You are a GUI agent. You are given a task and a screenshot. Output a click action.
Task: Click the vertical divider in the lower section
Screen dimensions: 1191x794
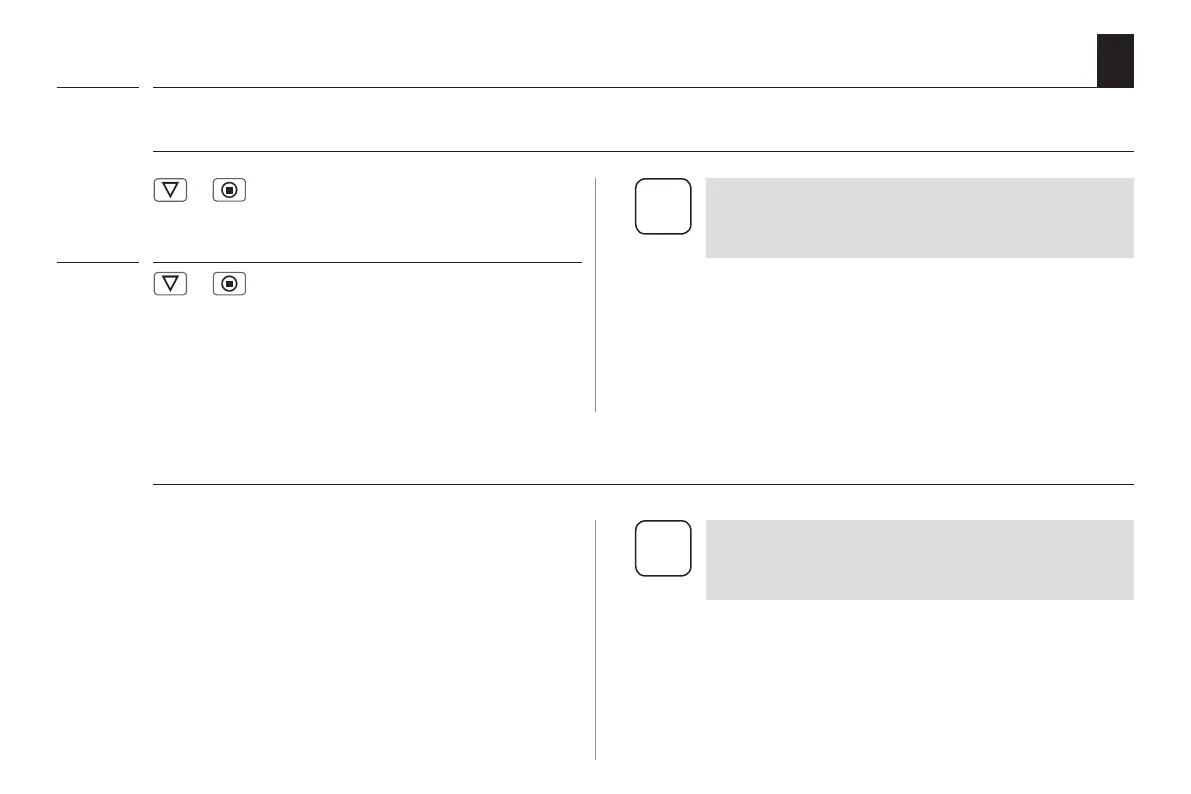[596, 640]
